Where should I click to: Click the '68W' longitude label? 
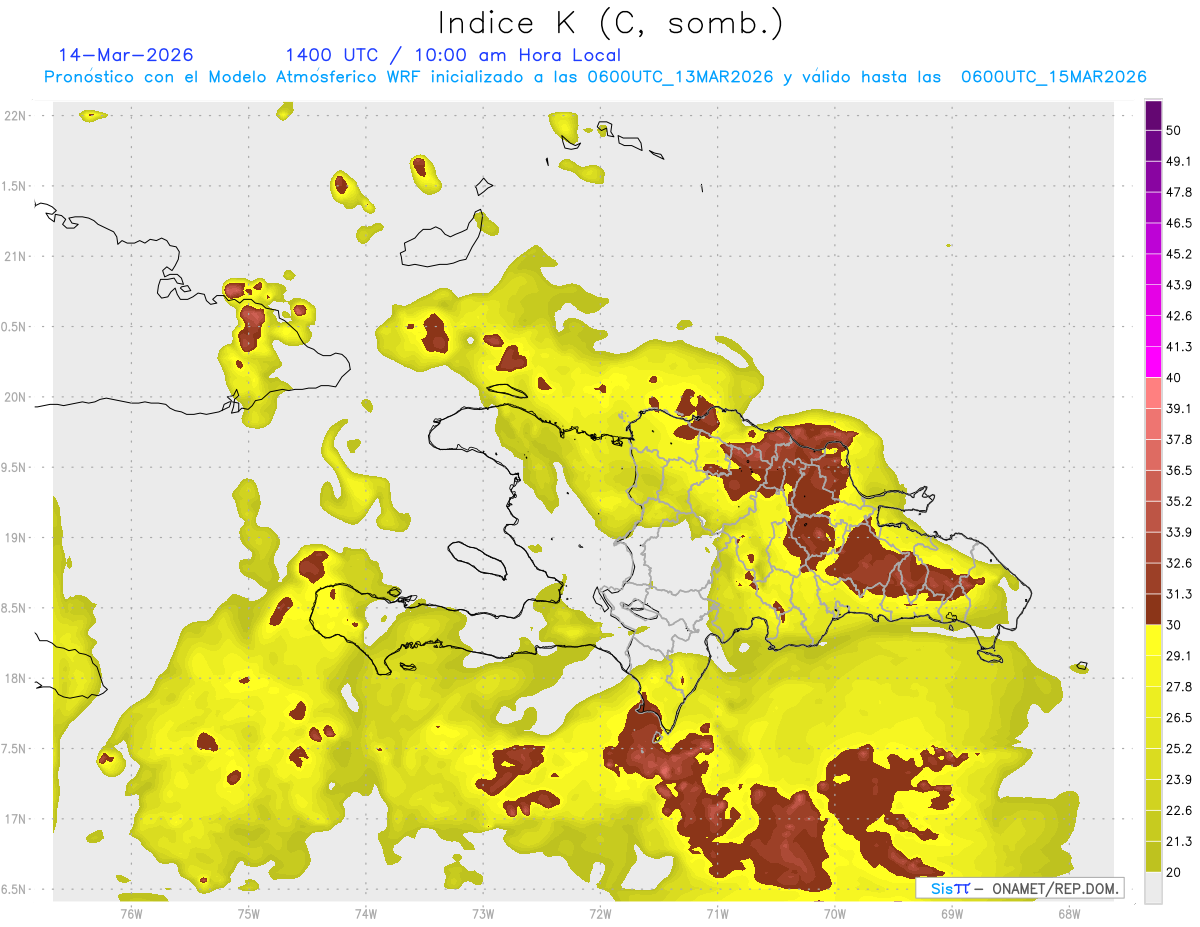(1069, 913)
